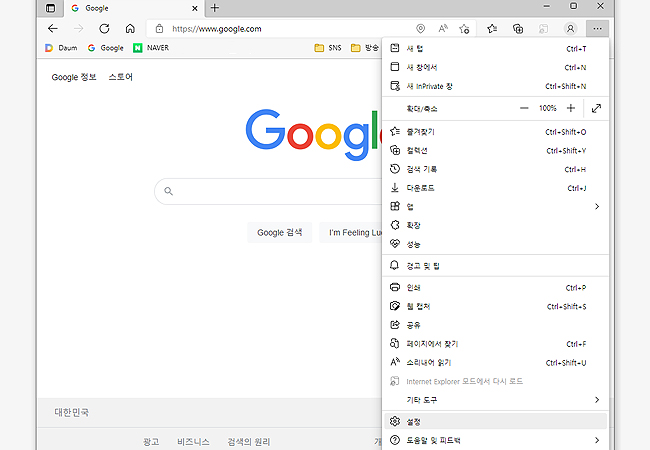View site information lock icon

coord(159,29)
